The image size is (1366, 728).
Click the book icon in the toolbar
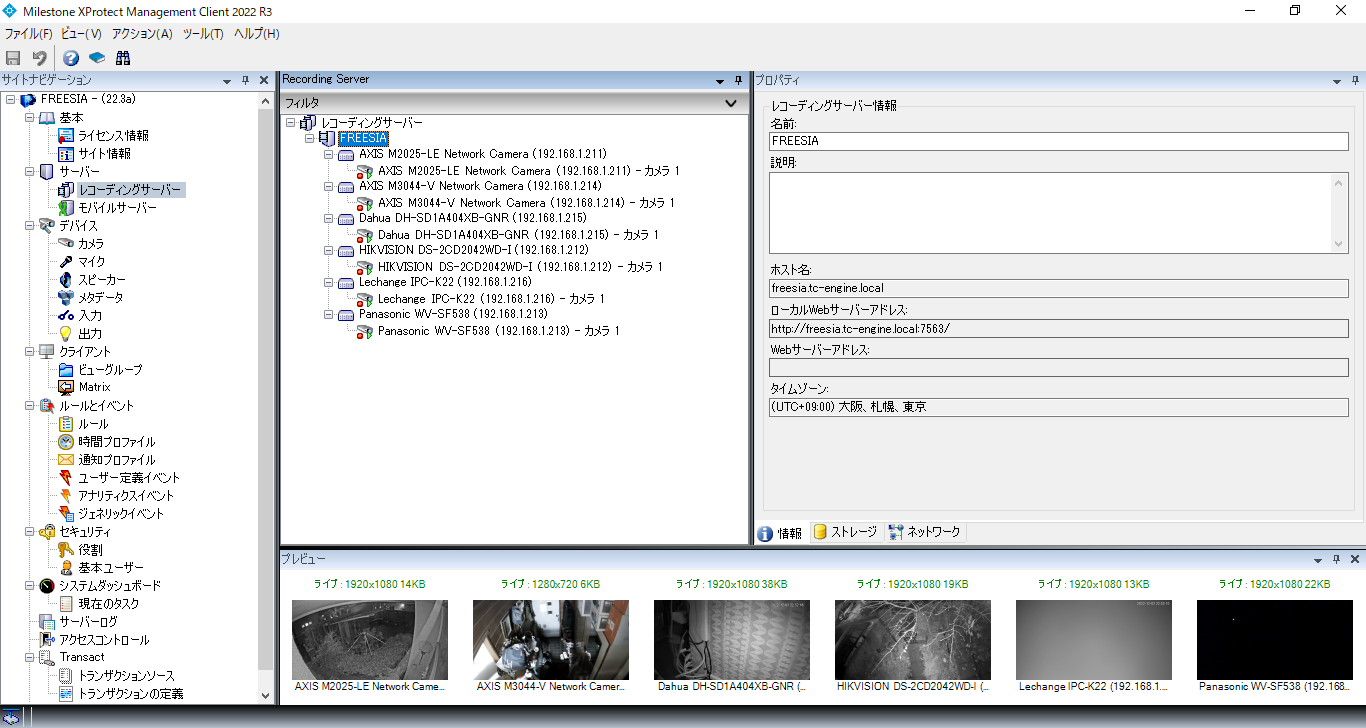[97, 58]
